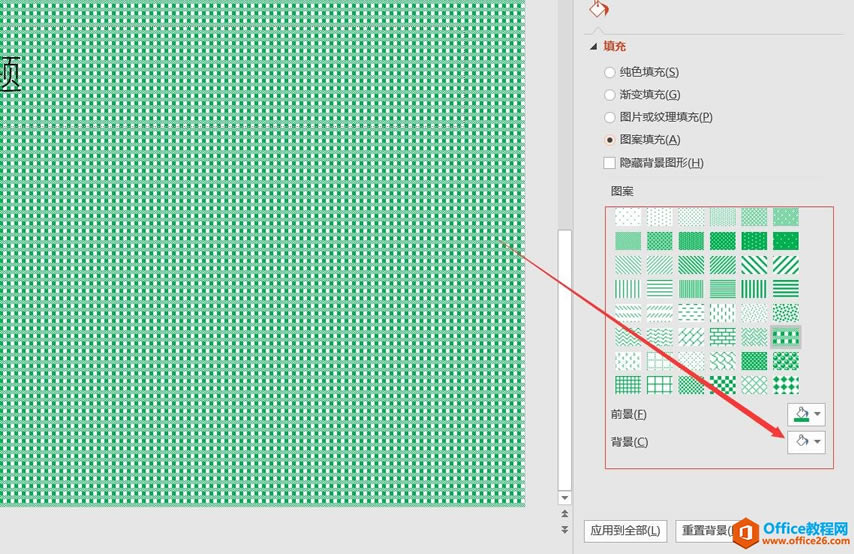Go to next slide double-arrow
This screenshot has height=554, width=854.
tap(565, 529)
